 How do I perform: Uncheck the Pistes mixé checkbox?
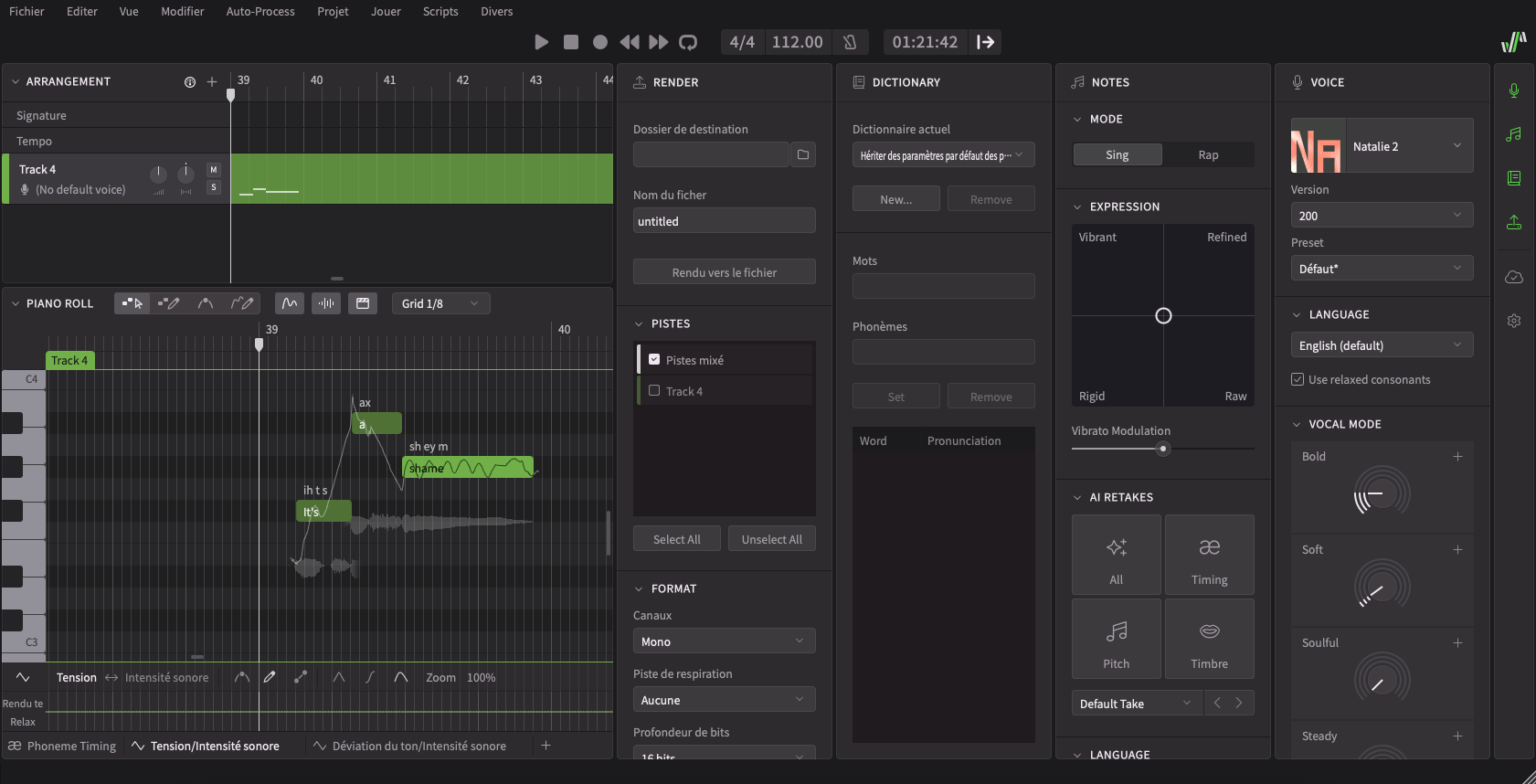654,360
